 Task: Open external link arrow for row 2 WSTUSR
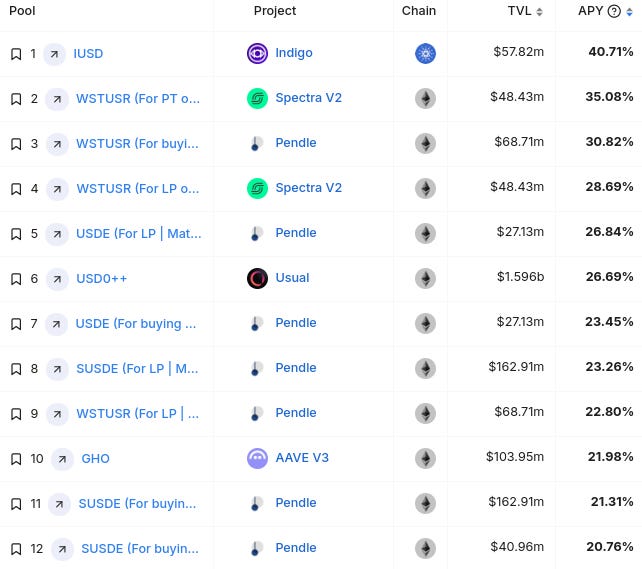click(57, 99)
